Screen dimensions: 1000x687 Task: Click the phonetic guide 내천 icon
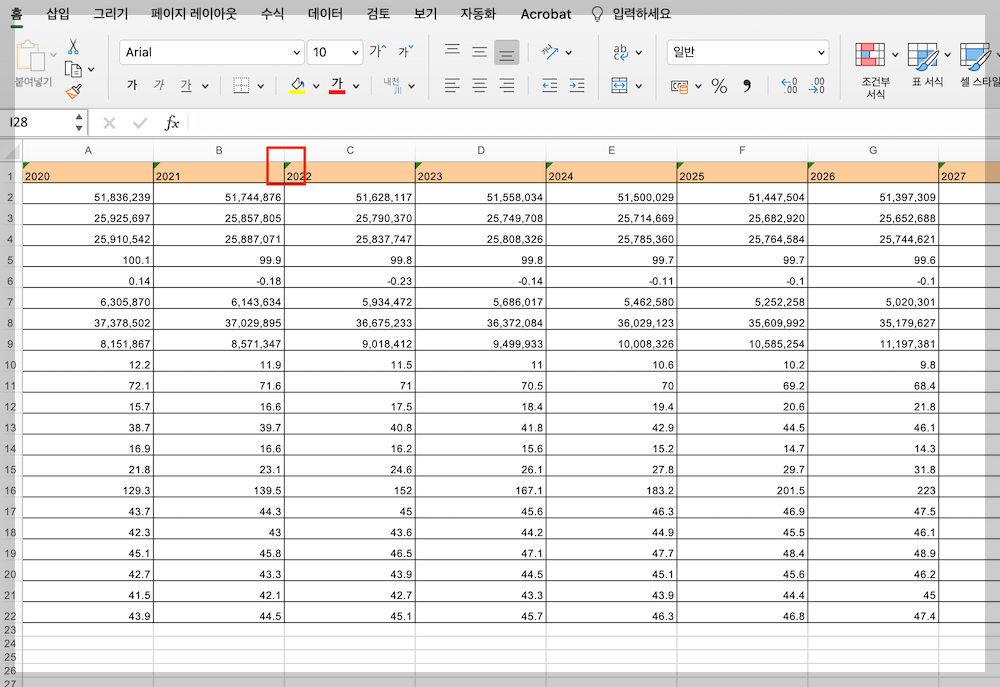coord(392,85)
